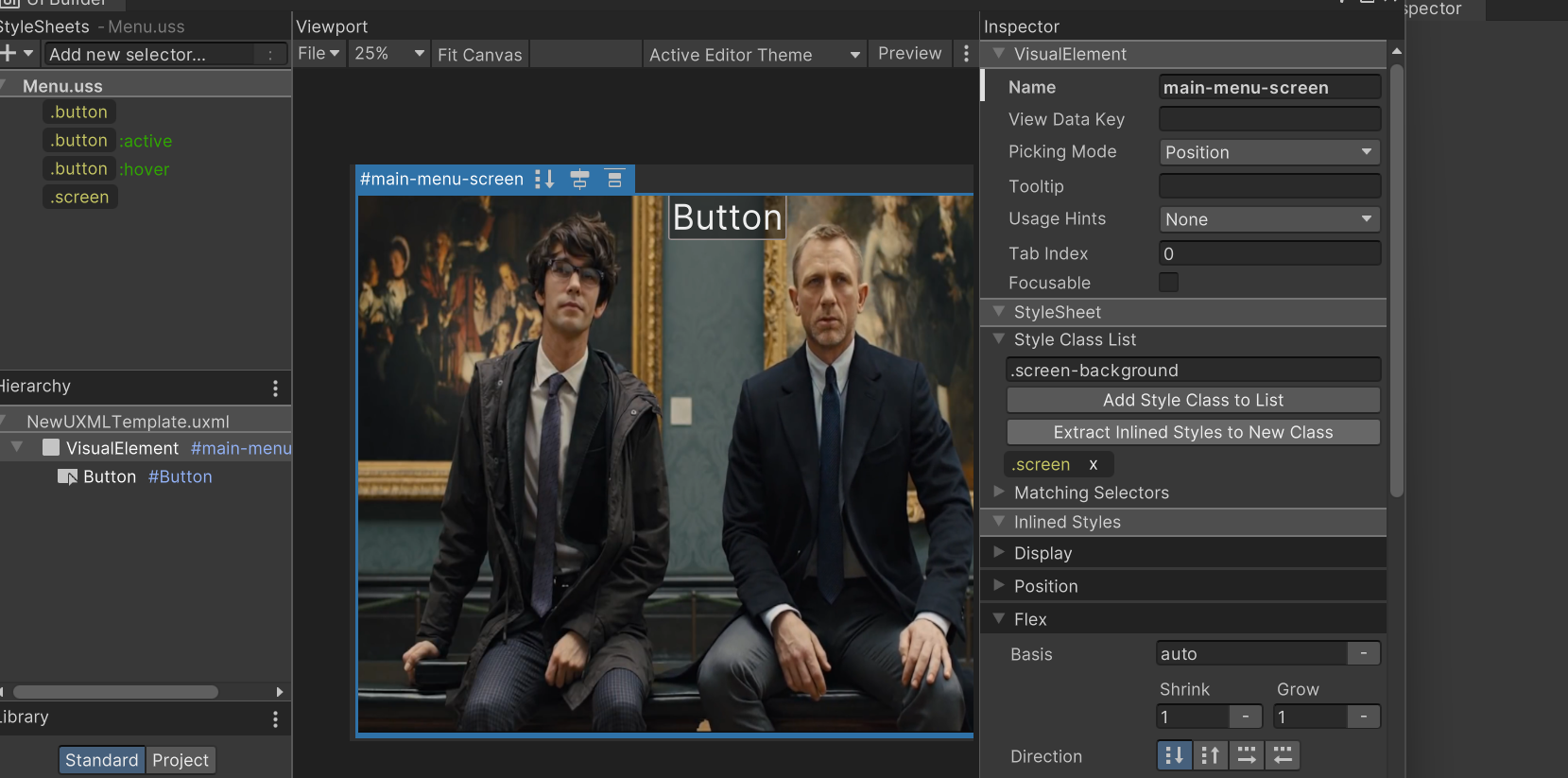Collapse the StyleSheet section

point(999,311)
